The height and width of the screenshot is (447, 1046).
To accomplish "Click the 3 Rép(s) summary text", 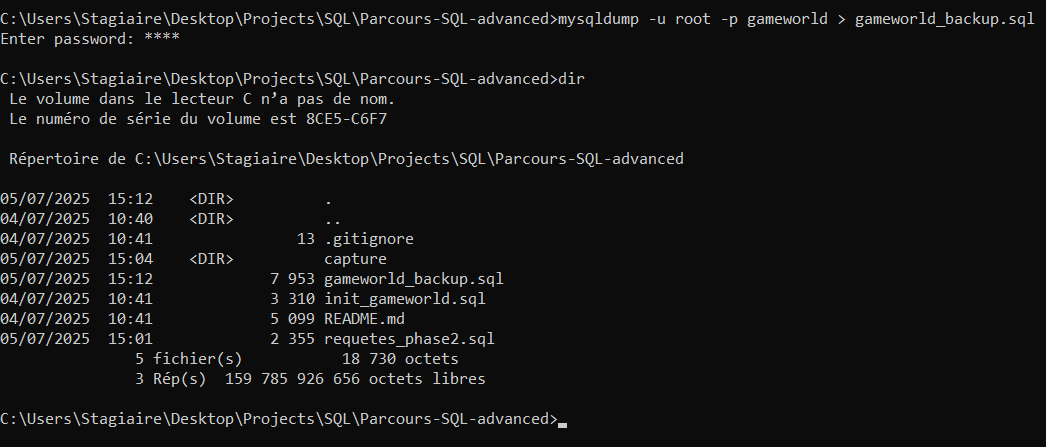I will (171, 379).
